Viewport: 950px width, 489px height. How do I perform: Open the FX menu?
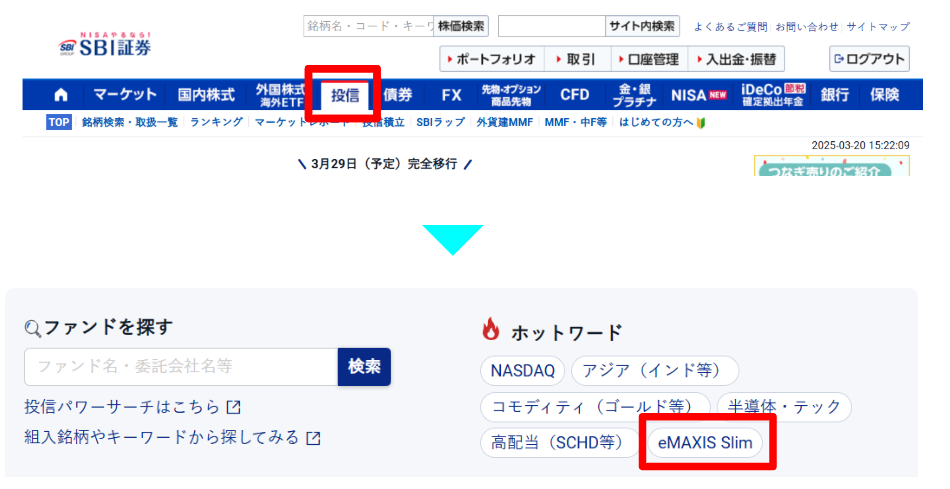click(x=451, y=95)
